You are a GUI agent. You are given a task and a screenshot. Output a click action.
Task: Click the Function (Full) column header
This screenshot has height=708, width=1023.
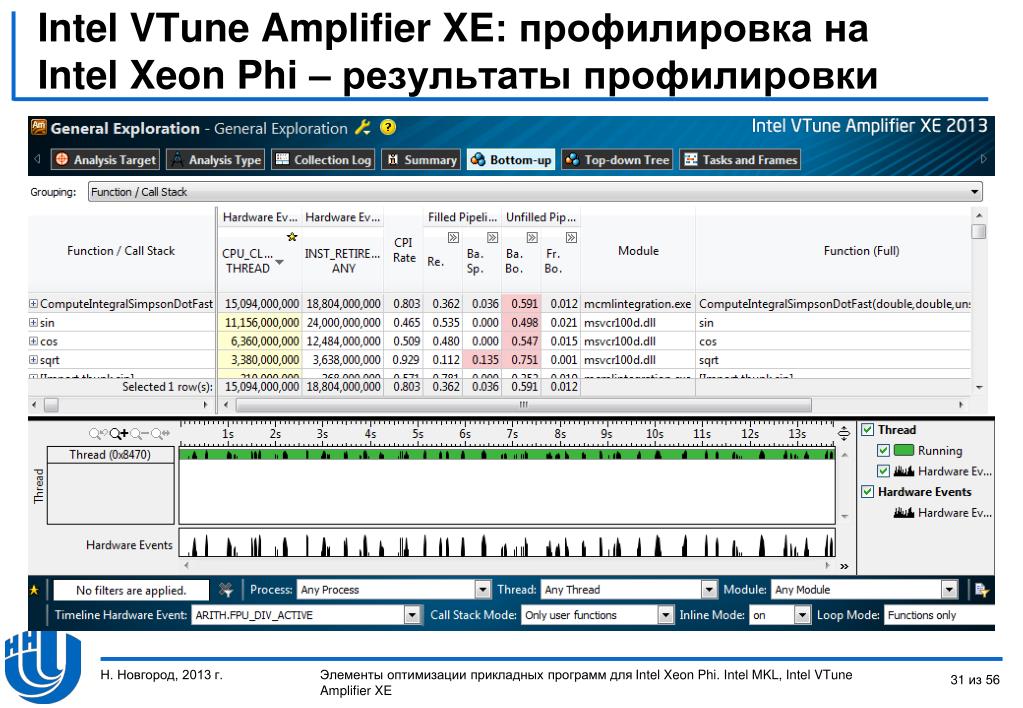tap(861, 251)
